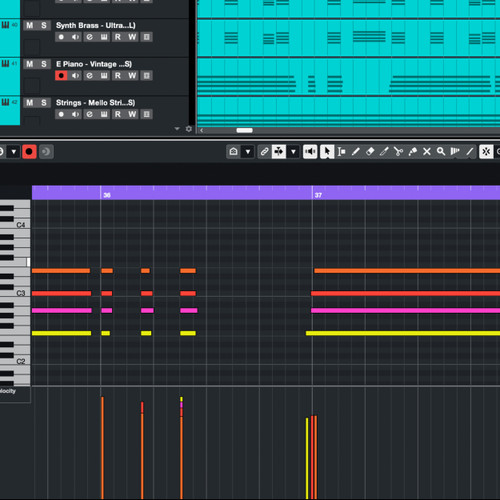
Task: Select the Range Selection tool
Action: pyautogui.click(x=341, y=152)
